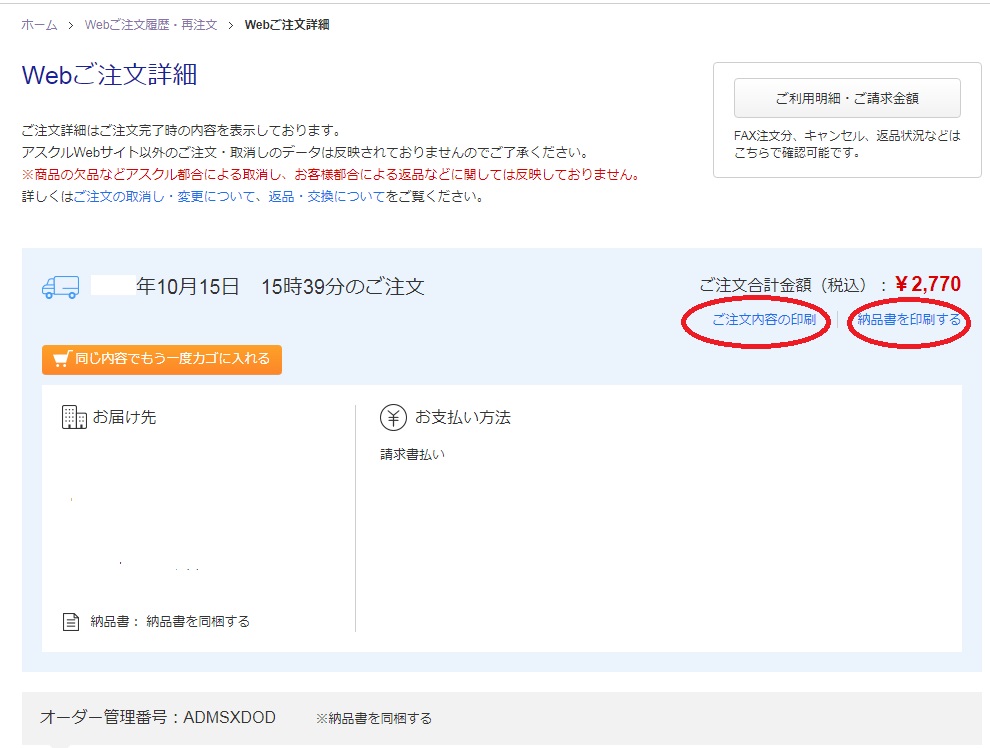
Task: Click the large Webご注文詳細 page heading
Action: tap(109, 76)
